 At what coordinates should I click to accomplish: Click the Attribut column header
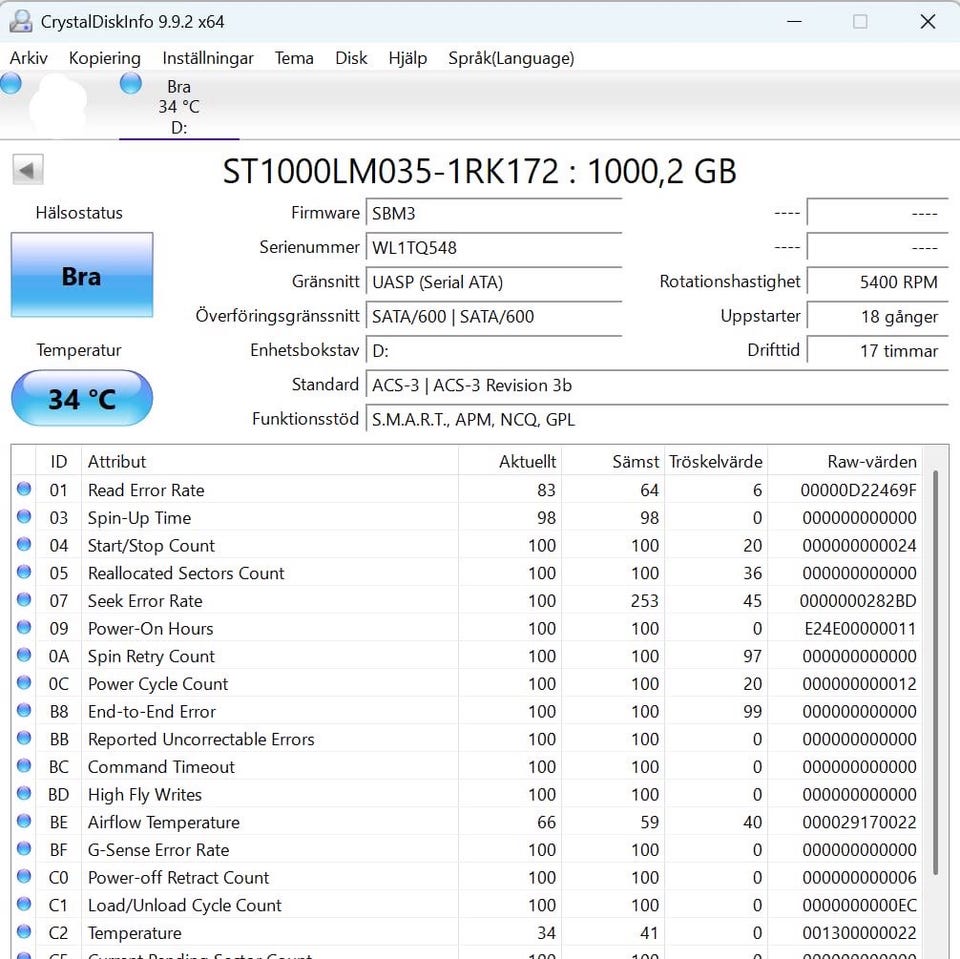tap(270, 461)
